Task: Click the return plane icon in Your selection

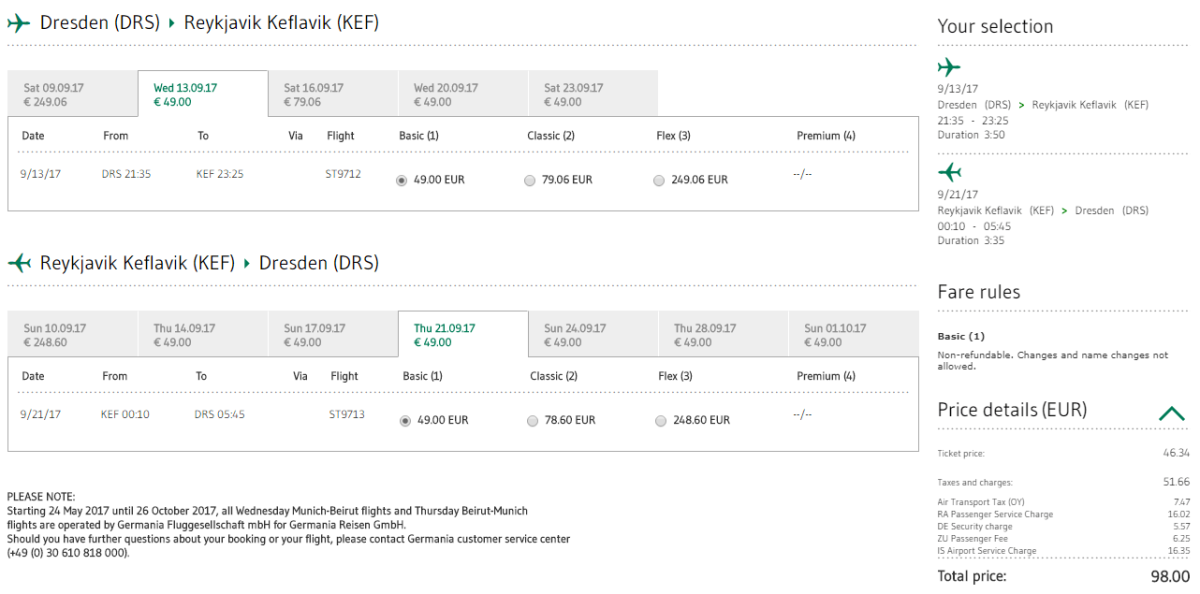Action: coord(948,171)
